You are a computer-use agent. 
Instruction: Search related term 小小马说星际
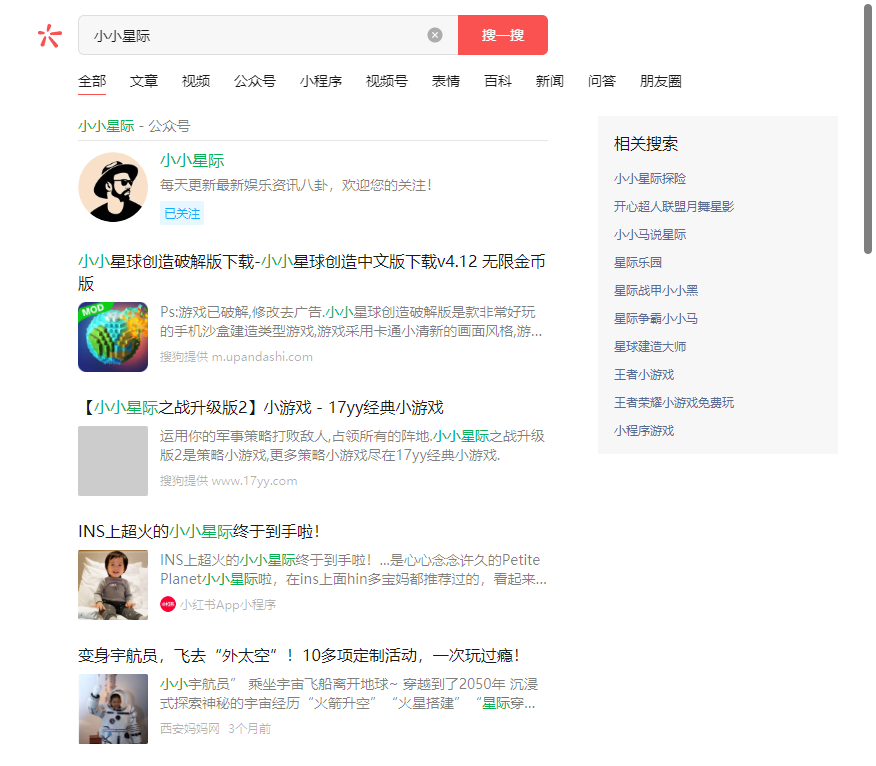pyautogui.click(x=650, y=235)
